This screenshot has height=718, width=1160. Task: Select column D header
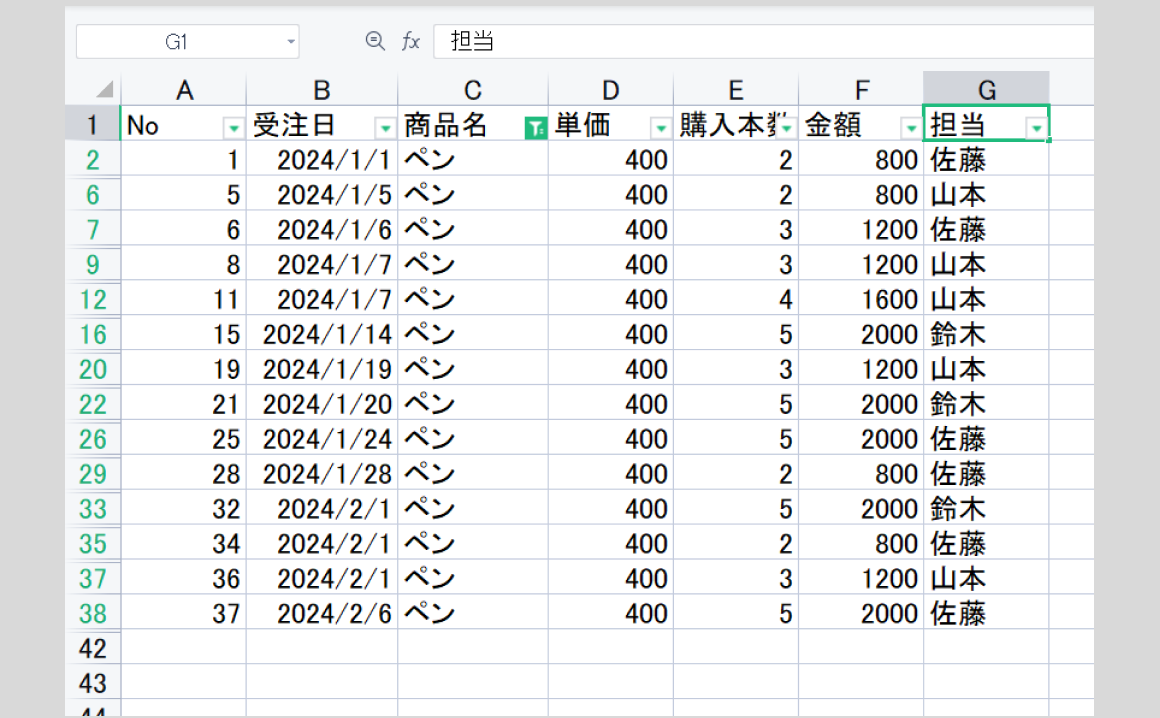[610, 89]
